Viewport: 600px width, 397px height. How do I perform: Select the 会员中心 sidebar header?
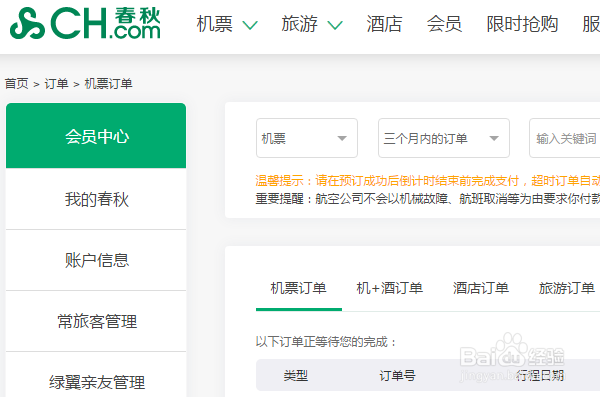[x=96, y=136]
